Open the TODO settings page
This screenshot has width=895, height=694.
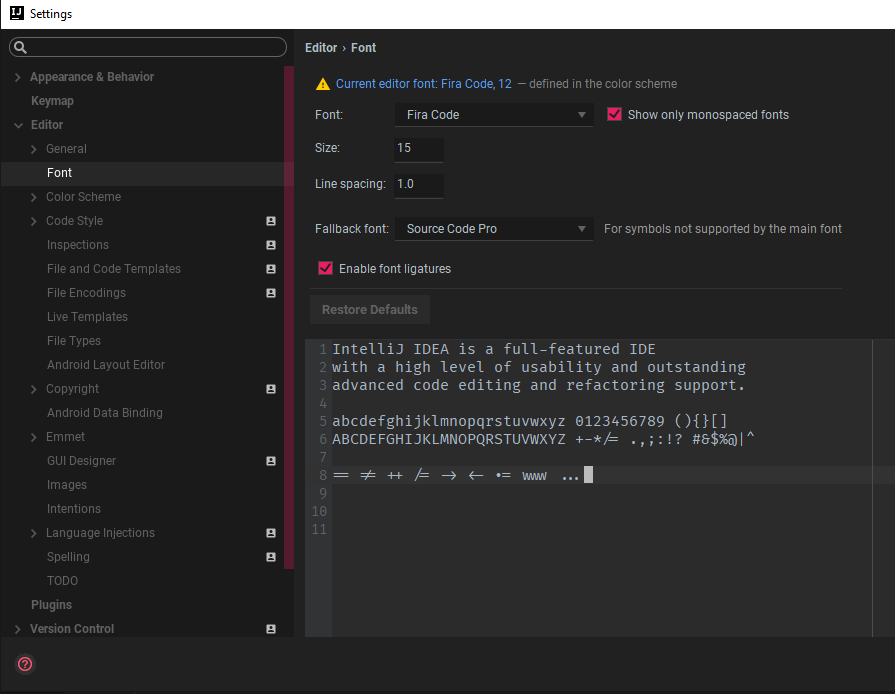pos(62,580)
